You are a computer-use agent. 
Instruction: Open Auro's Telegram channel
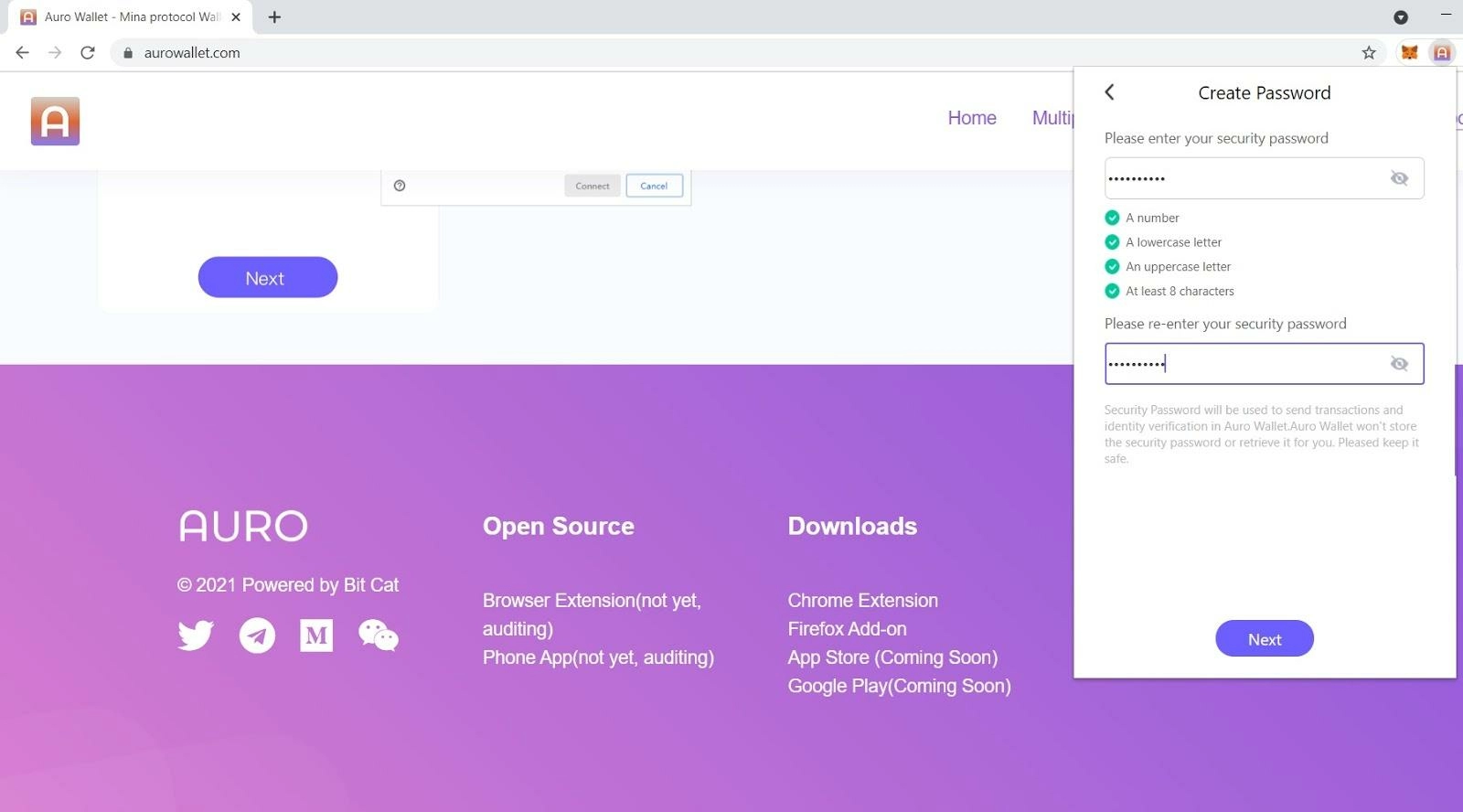point(257,635)
